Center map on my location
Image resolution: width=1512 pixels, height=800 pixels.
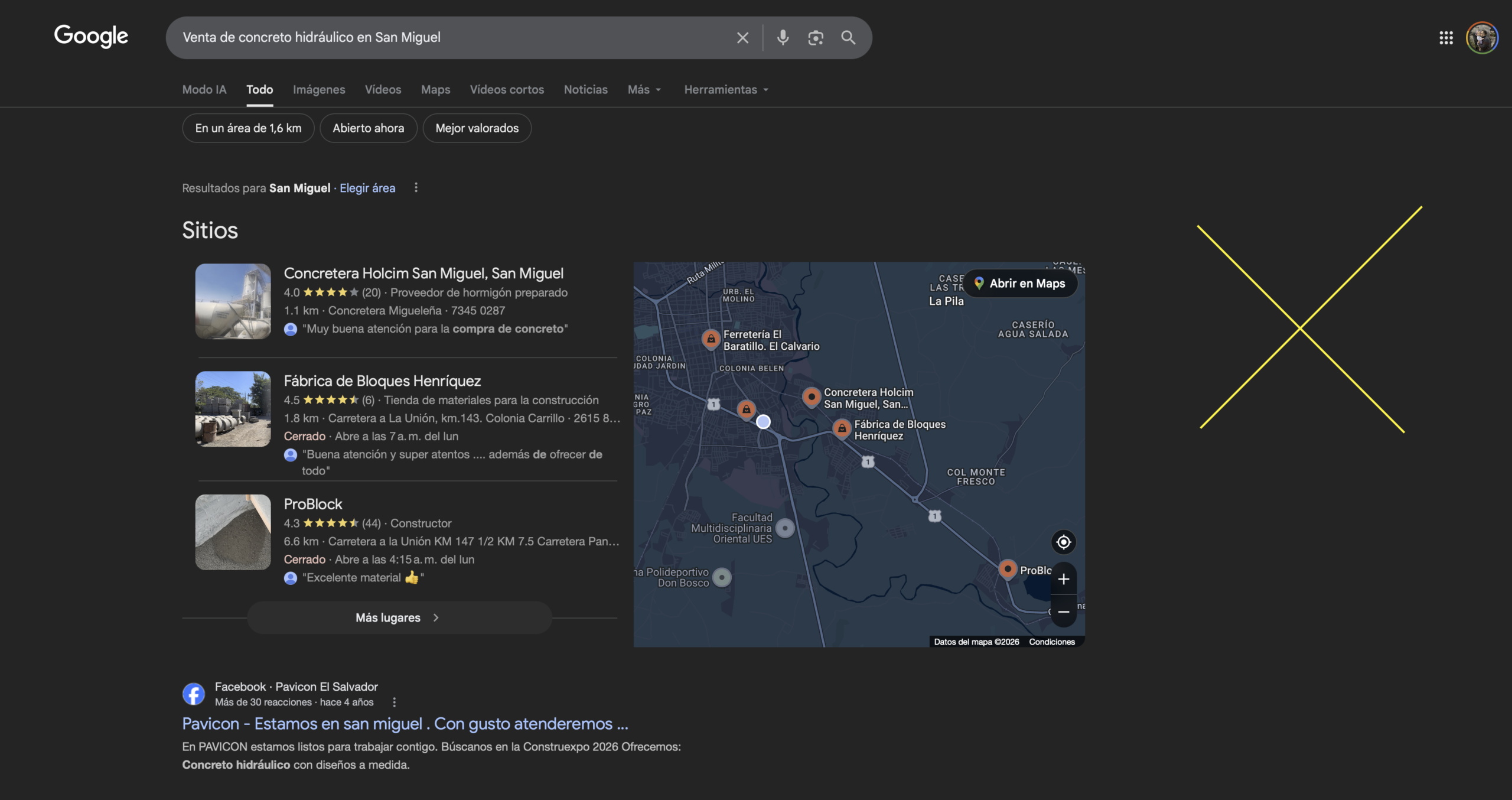point(1064,542)
